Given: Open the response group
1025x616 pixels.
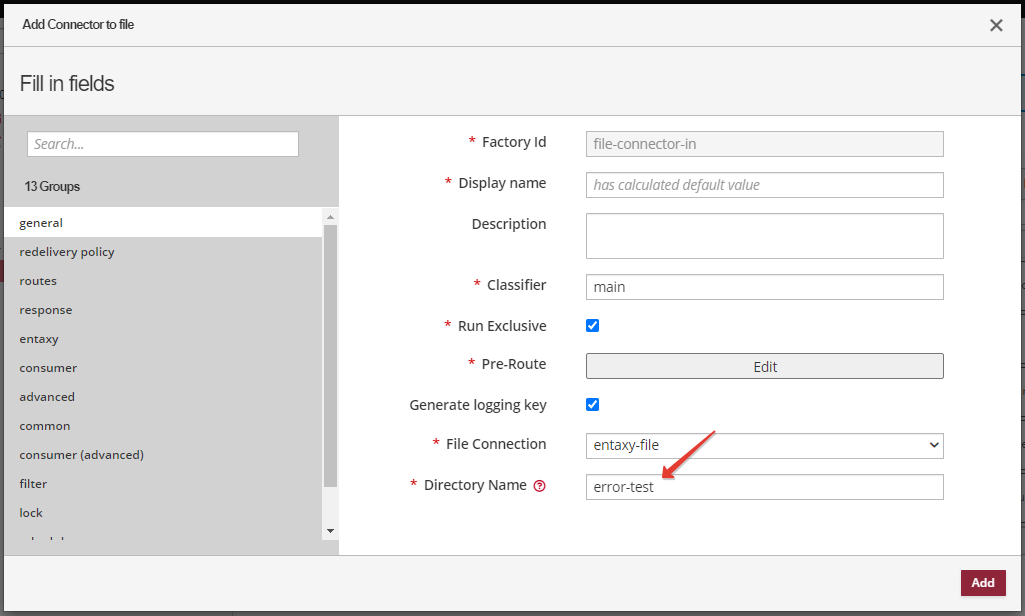Looking at the screenshot, I should click(46, 310).
